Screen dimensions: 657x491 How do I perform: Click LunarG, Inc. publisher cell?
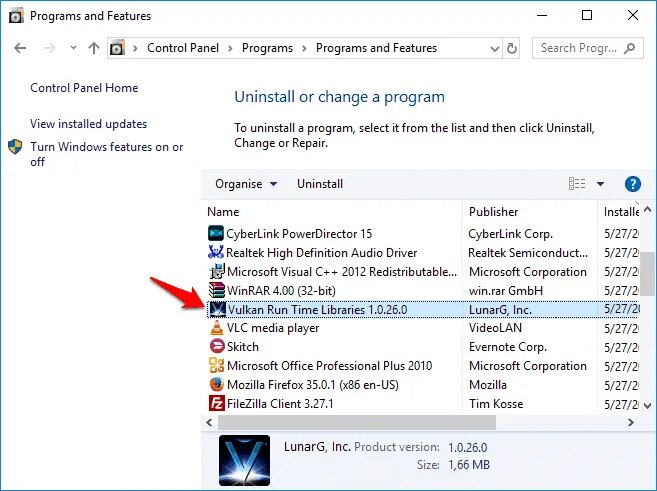500,310
